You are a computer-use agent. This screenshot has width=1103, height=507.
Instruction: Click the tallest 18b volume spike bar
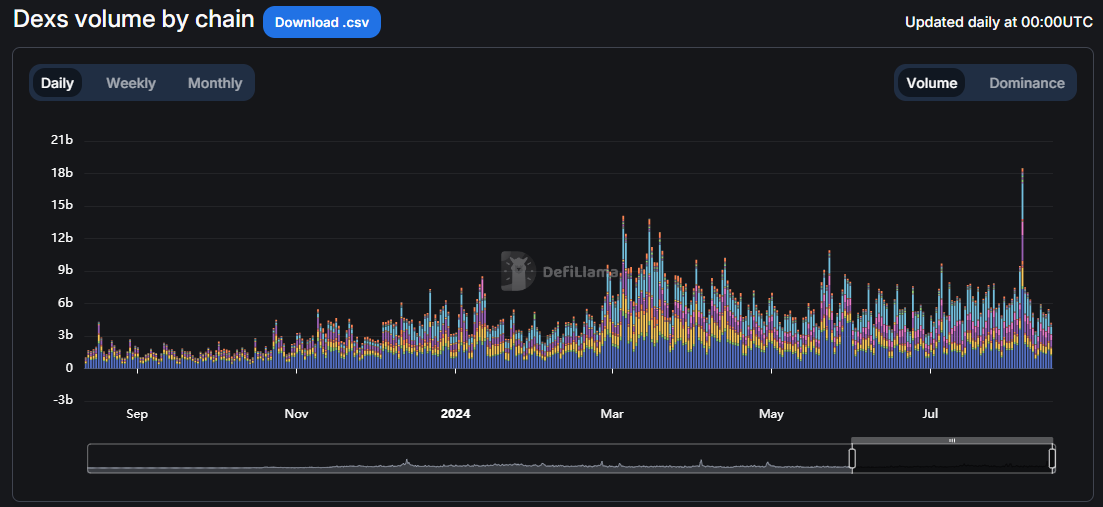(1022, 268)
